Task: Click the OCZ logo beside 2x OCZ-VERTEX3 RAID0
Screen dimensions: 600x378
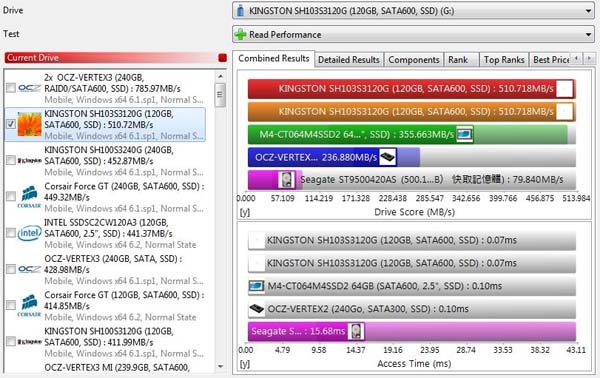Action: (29, 88)
